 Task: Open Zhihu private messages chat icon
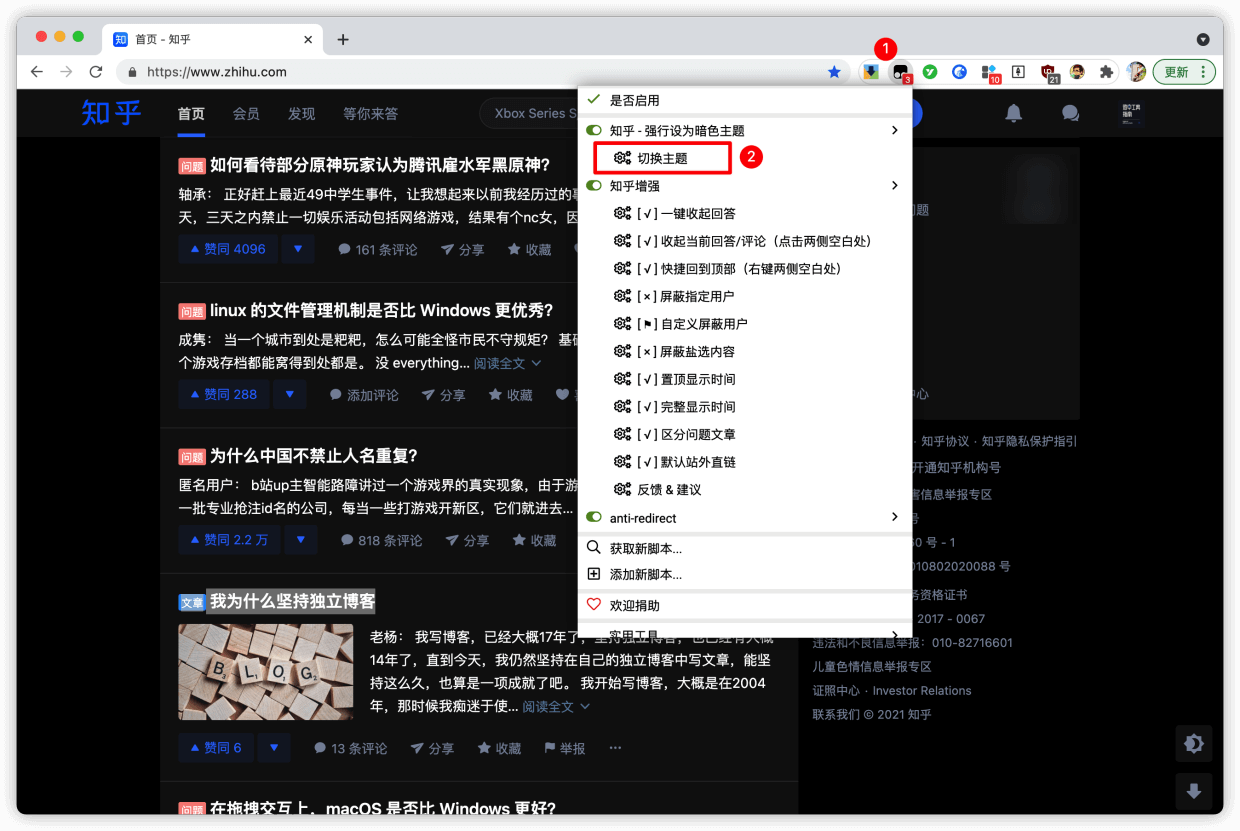[x=1070, y=113]
